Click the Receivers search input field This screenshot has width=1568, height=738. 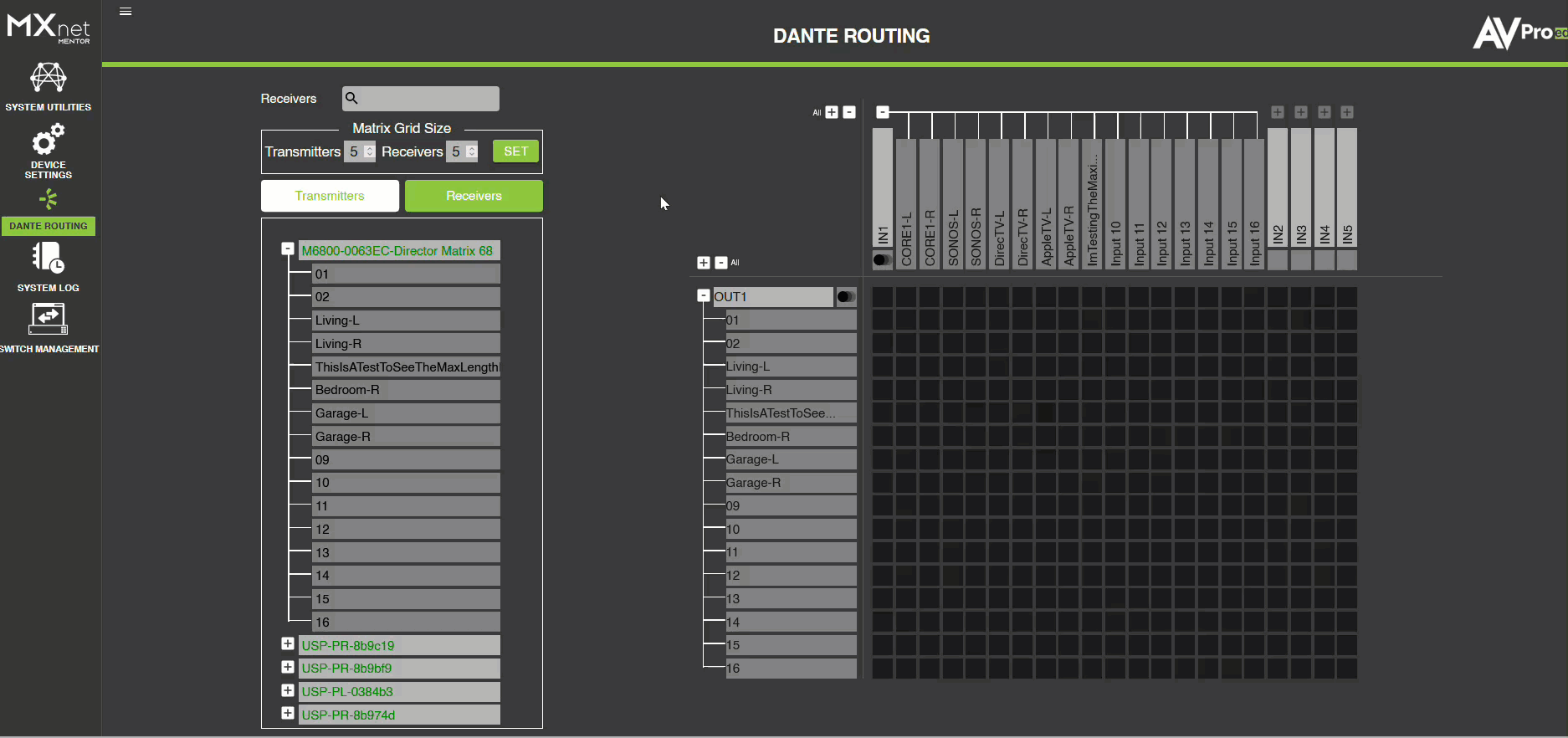click(x=428, y=99)
